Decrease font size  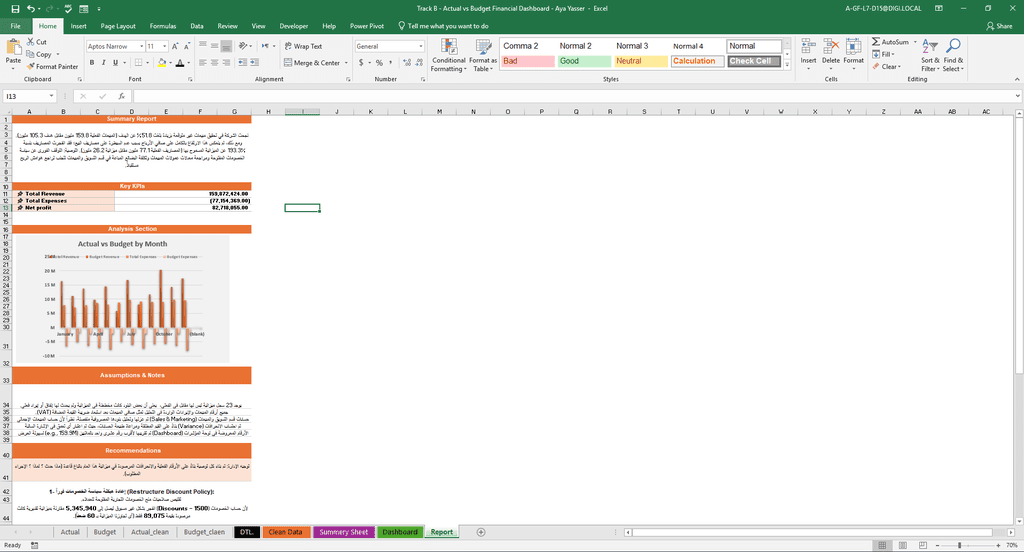point(187,46)
